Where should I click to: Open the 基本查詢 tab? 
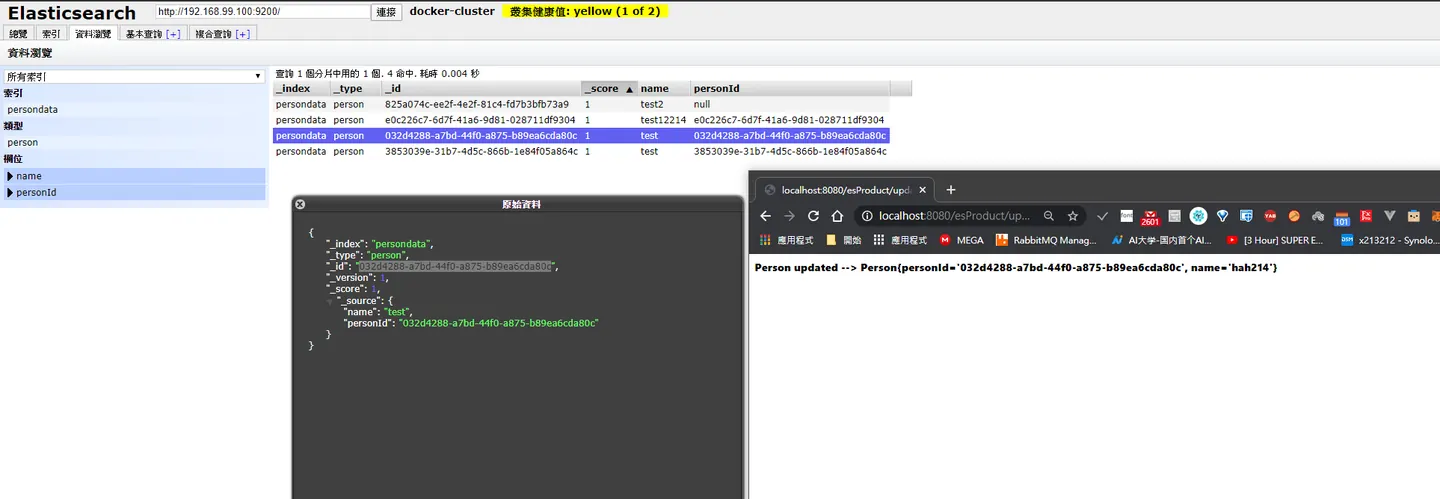[x=152, y=34]
